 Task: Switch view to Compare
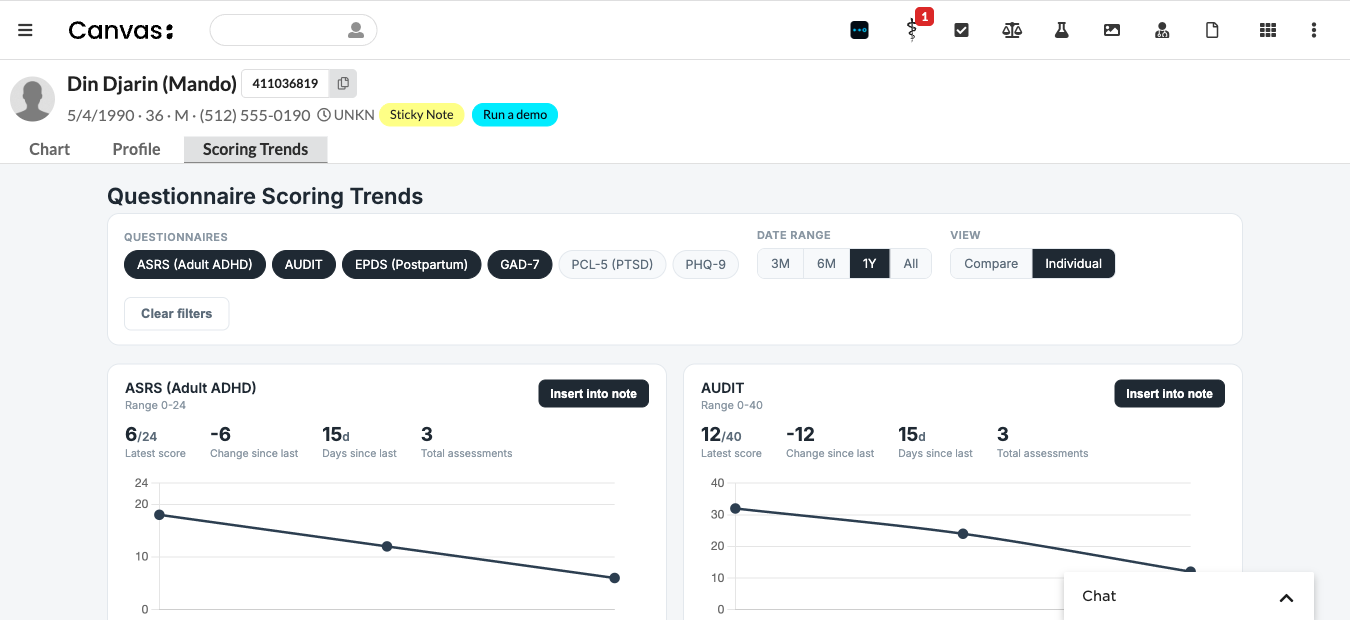point(991,264)
